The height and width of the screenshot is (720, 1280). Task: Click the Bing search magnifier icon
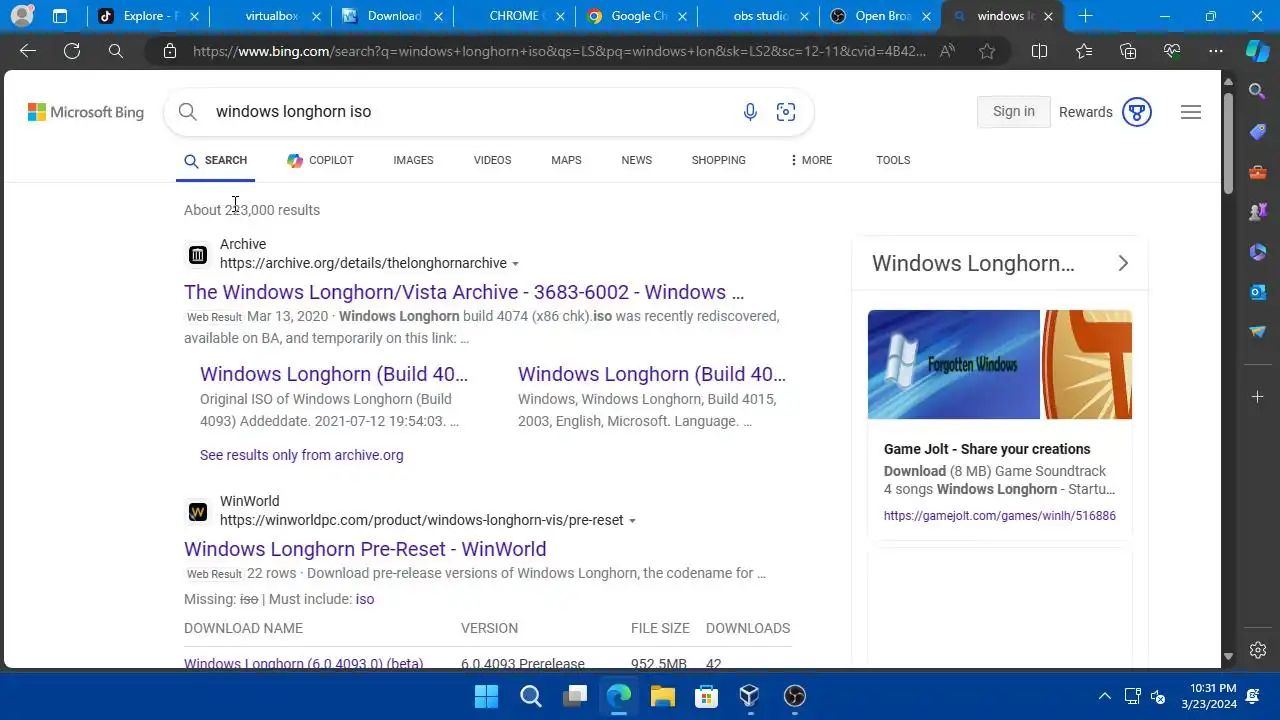(188, 112)
